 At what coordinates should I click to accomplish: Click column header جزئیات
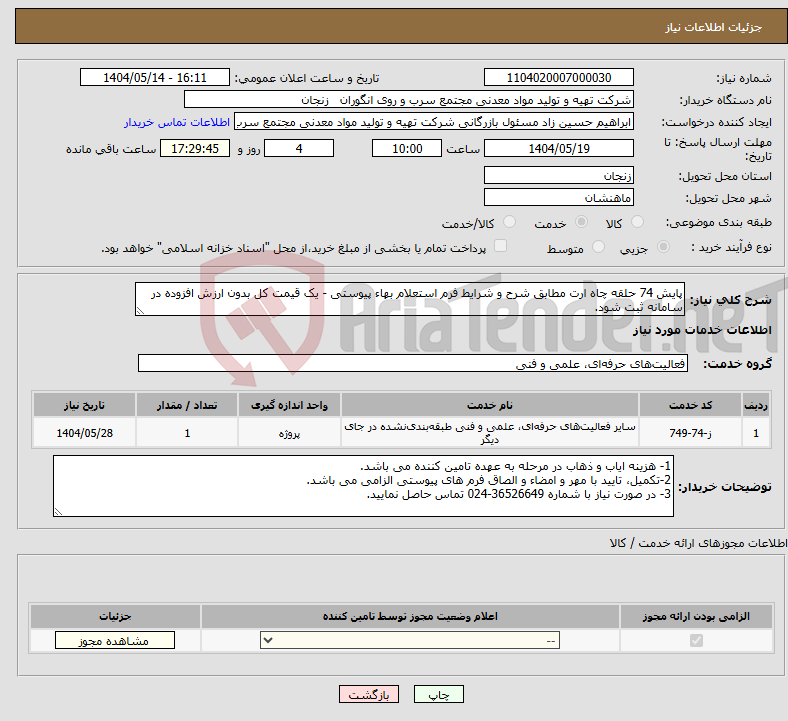115,616
